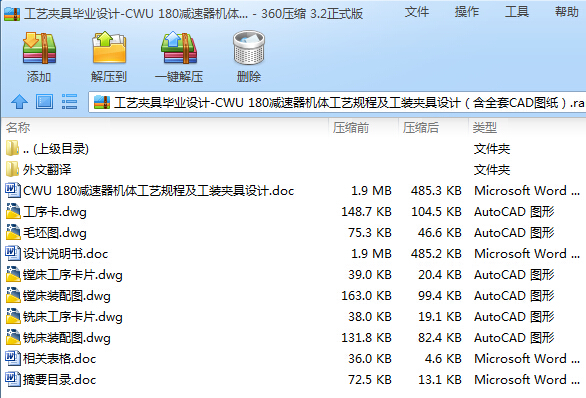
Task: Click the 13.1 KB compressed size value
Action: (440, 379)
